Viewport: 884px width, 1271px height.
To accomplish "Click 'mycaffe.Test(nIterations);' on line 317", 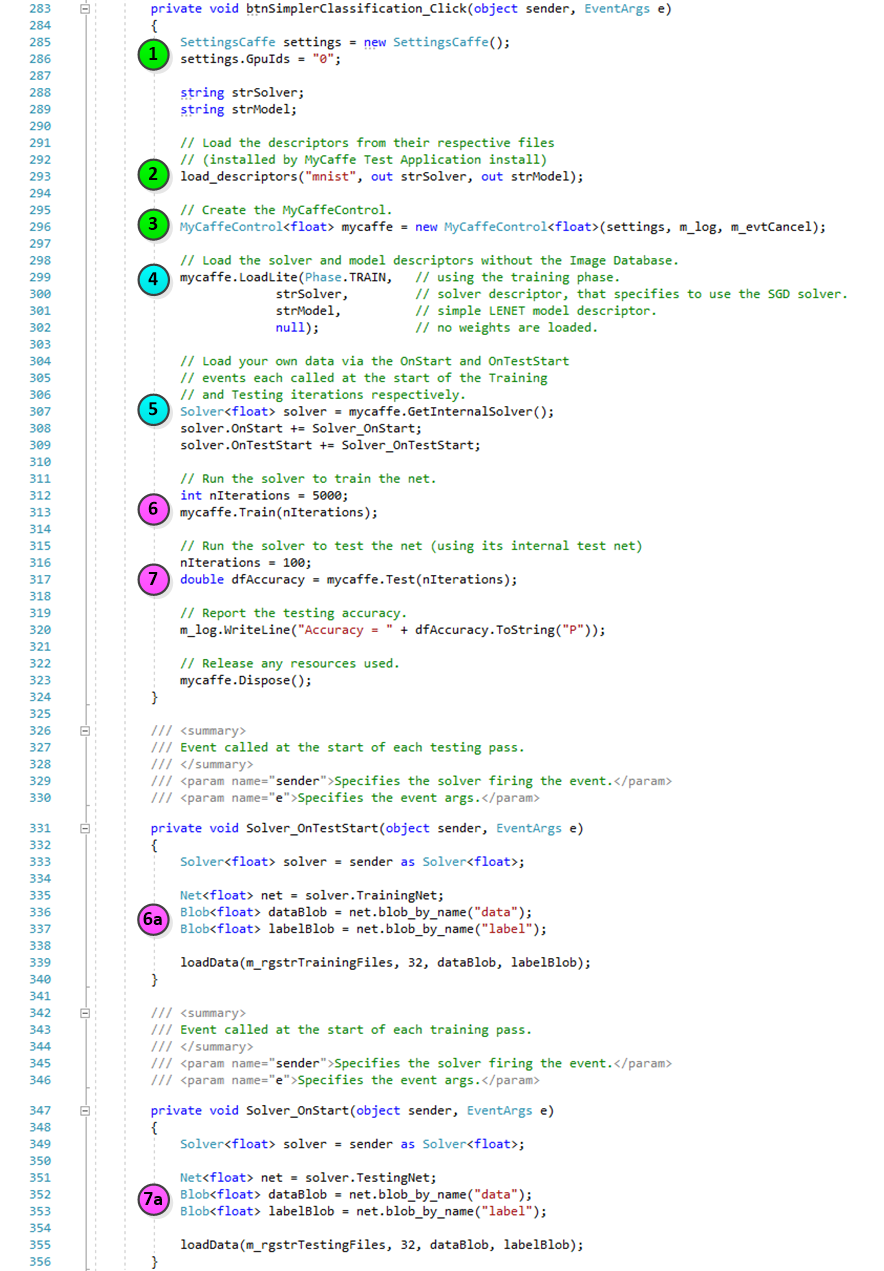I will (x=422, y=579).
